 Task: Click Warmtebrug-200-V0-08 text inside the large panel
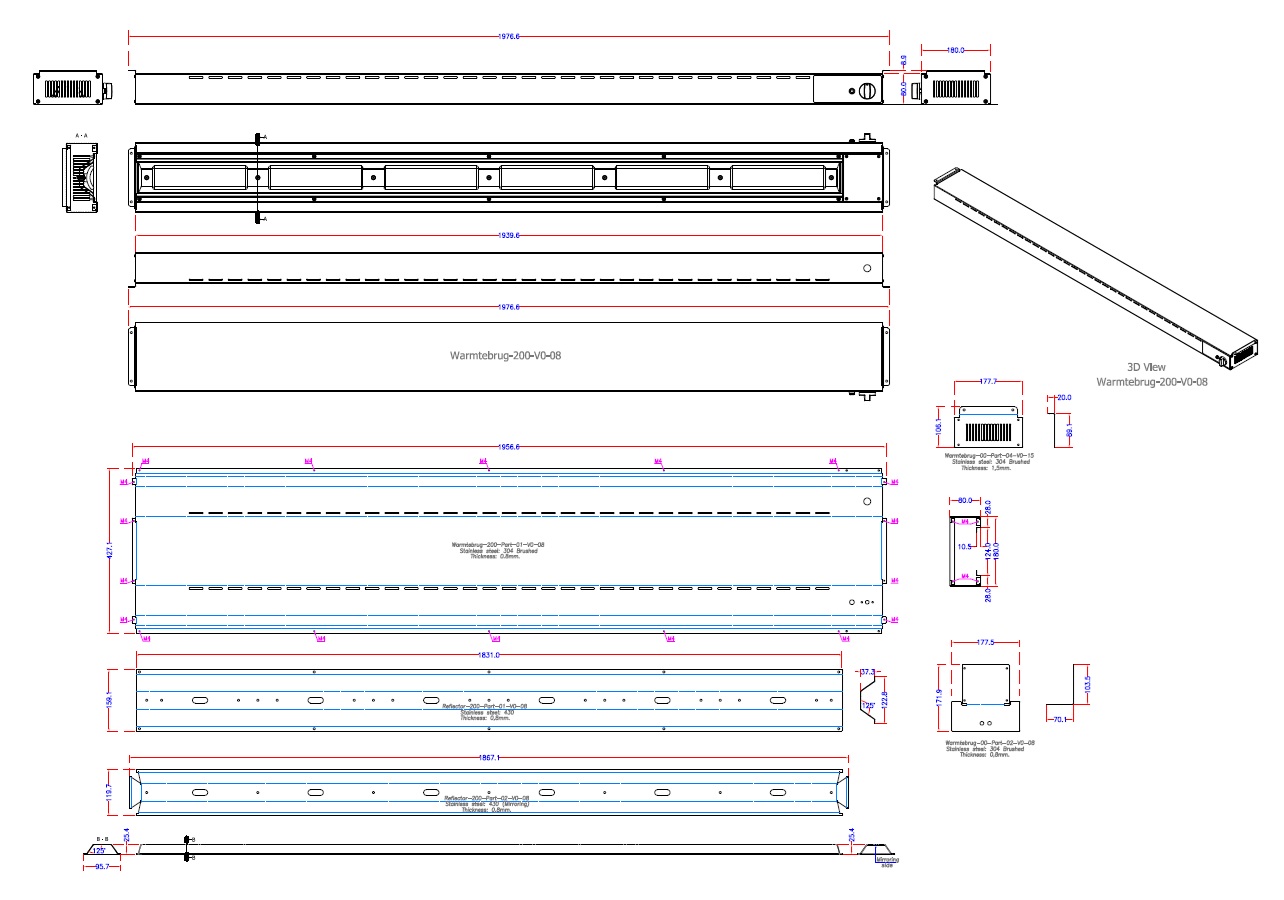505,355
